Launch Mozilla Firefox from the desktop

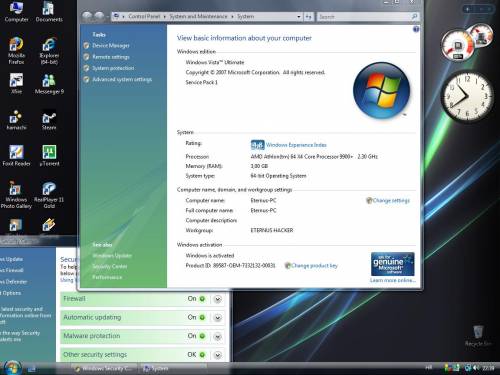16,50
